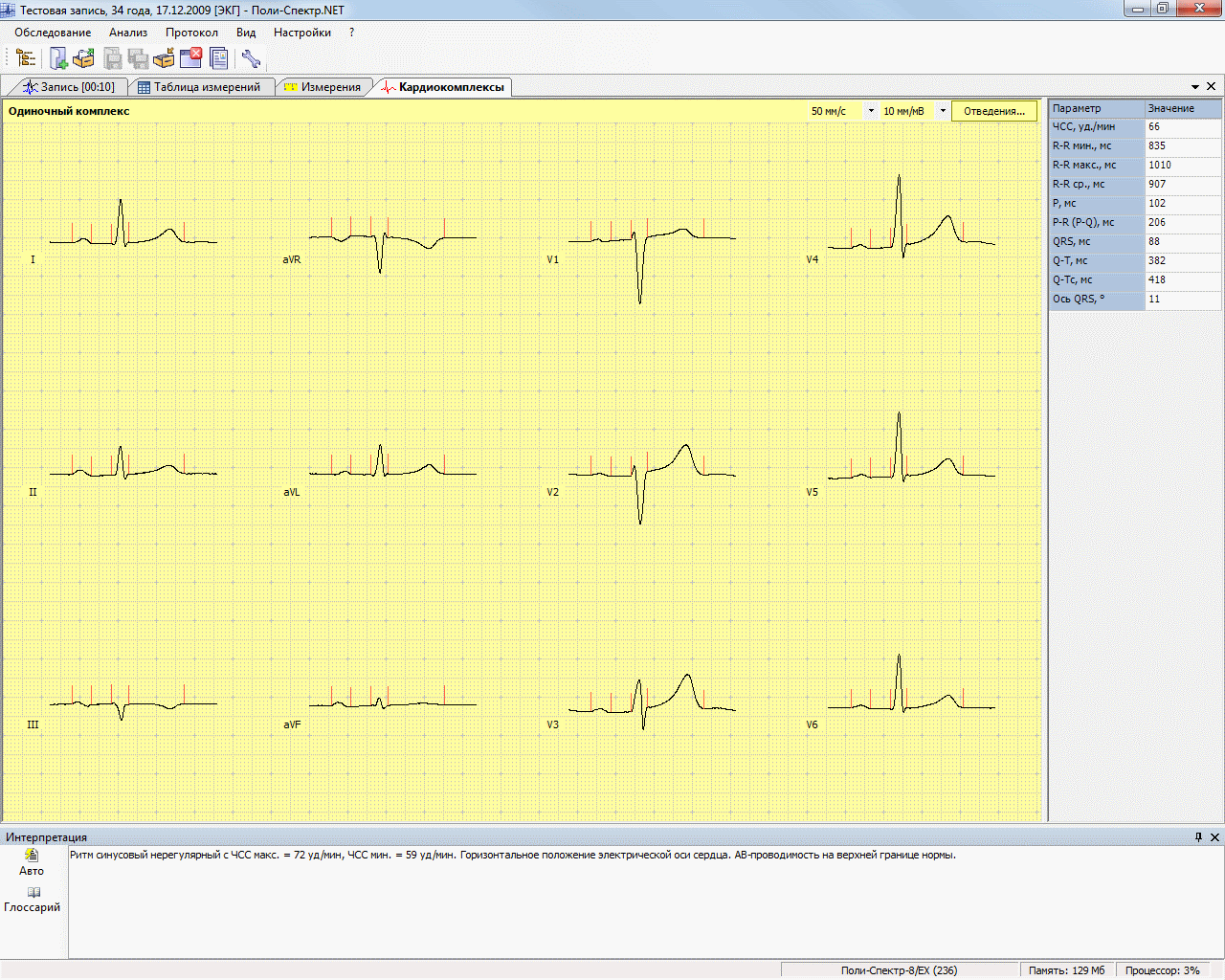
Task: Close the Интерпретация panel
Action: point(1215,837)
